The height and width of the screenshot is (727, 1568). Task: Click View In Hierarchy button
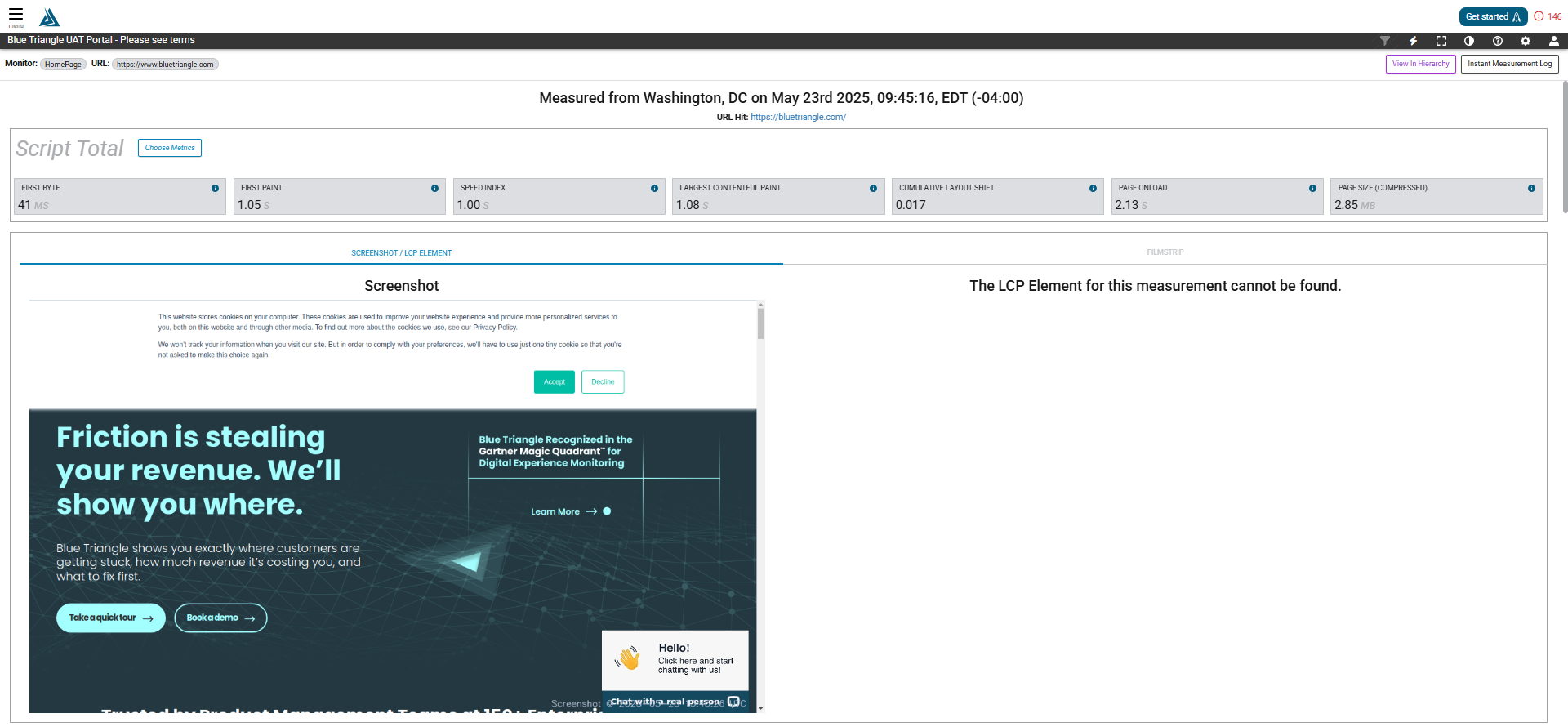[x=1421, y=64]
